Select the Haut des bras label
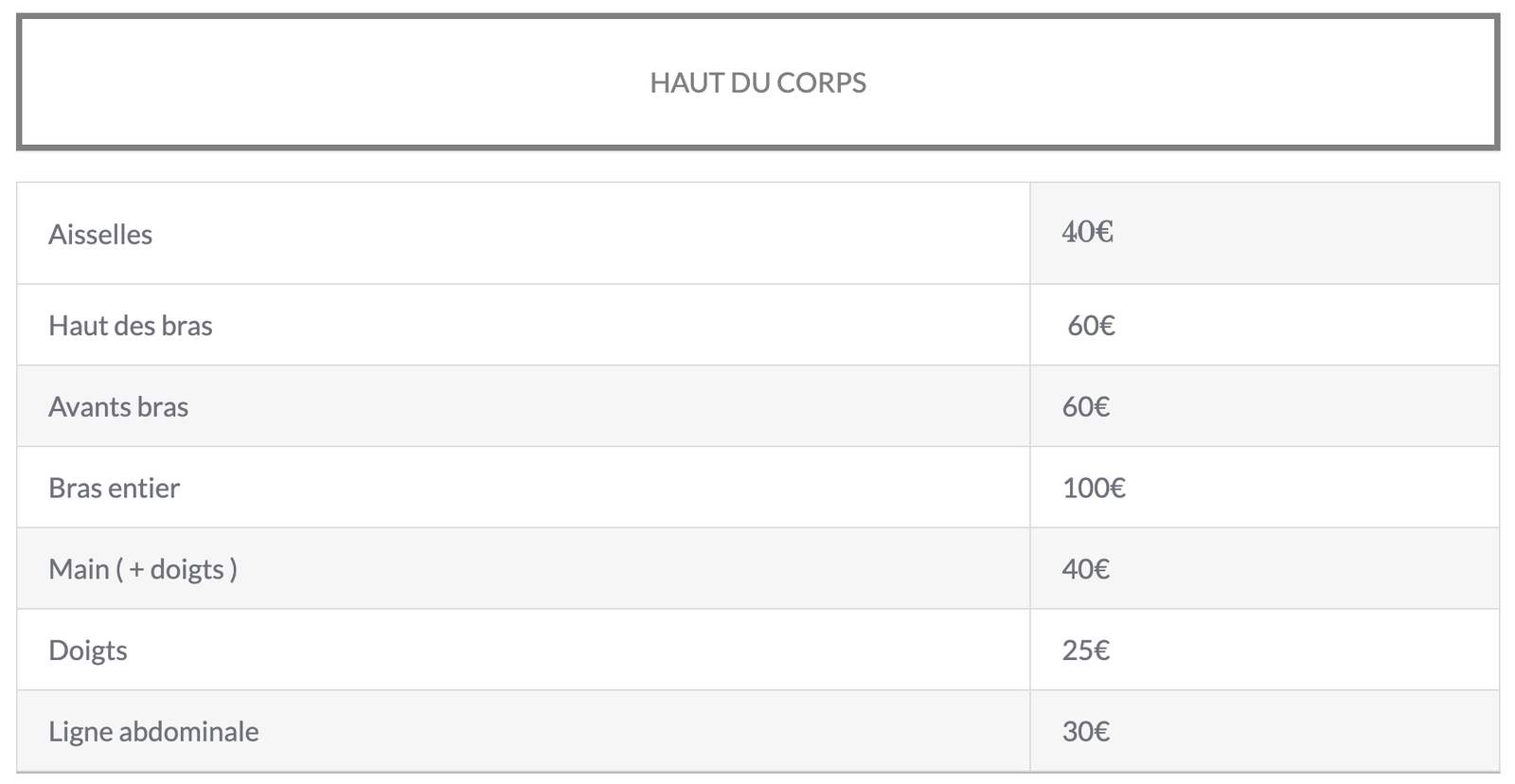The height and width of the screenshot is (784, 1515). pyautogui.click(x=131, y=325)
